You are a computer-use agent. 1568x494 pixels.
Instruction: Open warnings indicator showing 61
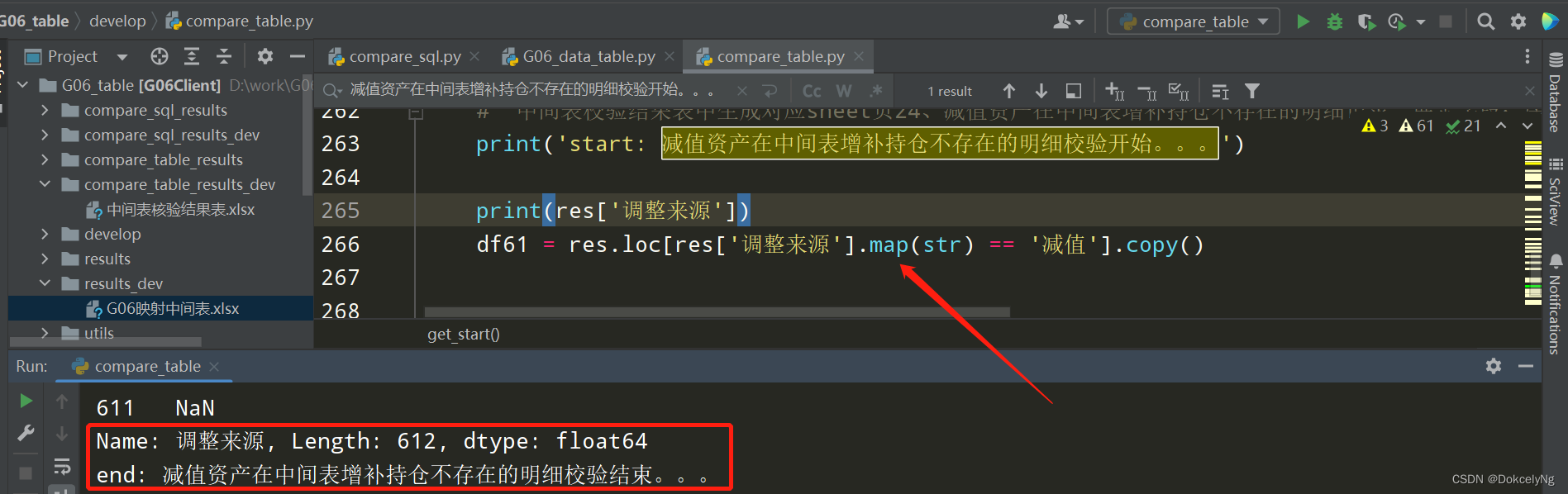1416,126
